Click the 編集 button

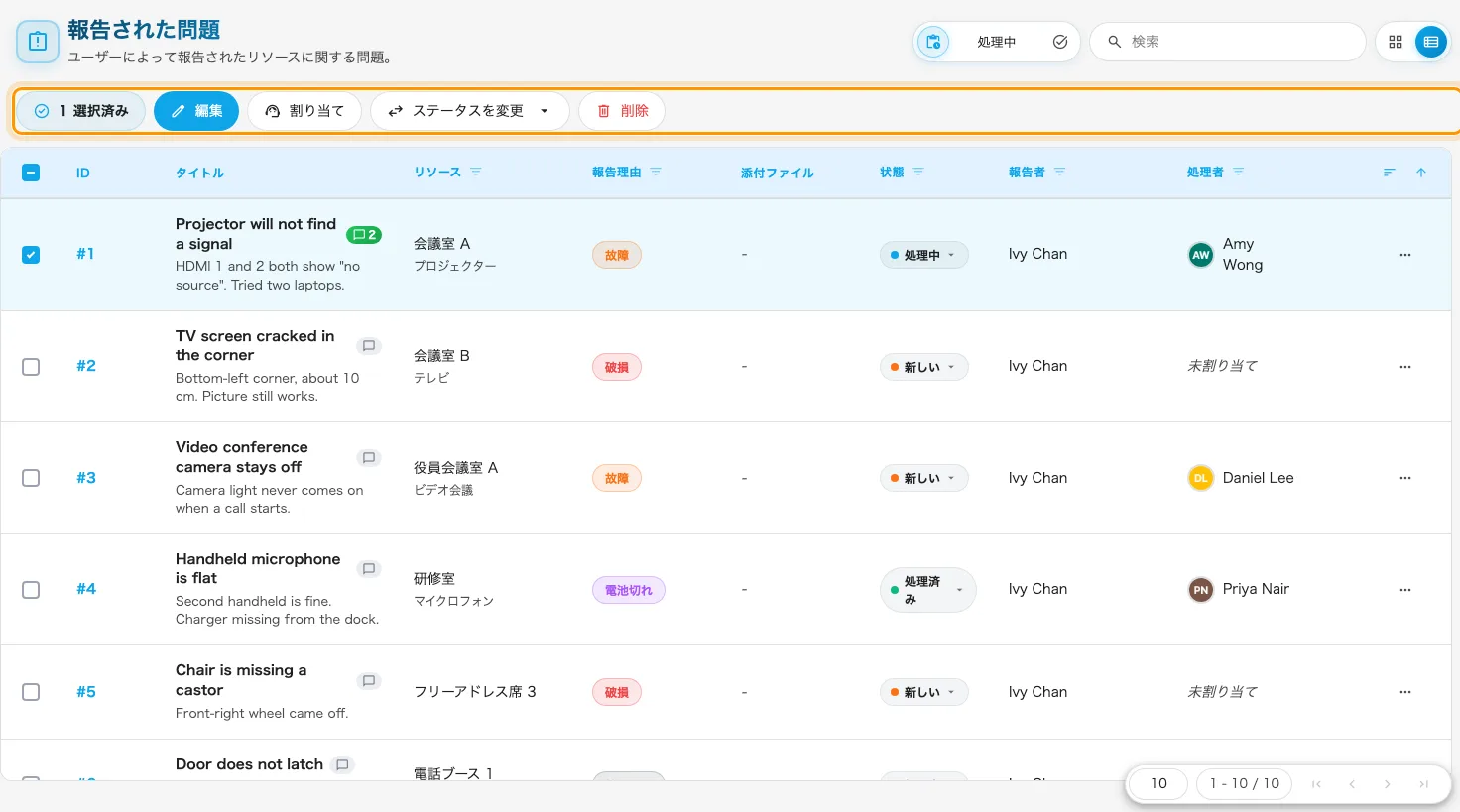tap(196, 111)
